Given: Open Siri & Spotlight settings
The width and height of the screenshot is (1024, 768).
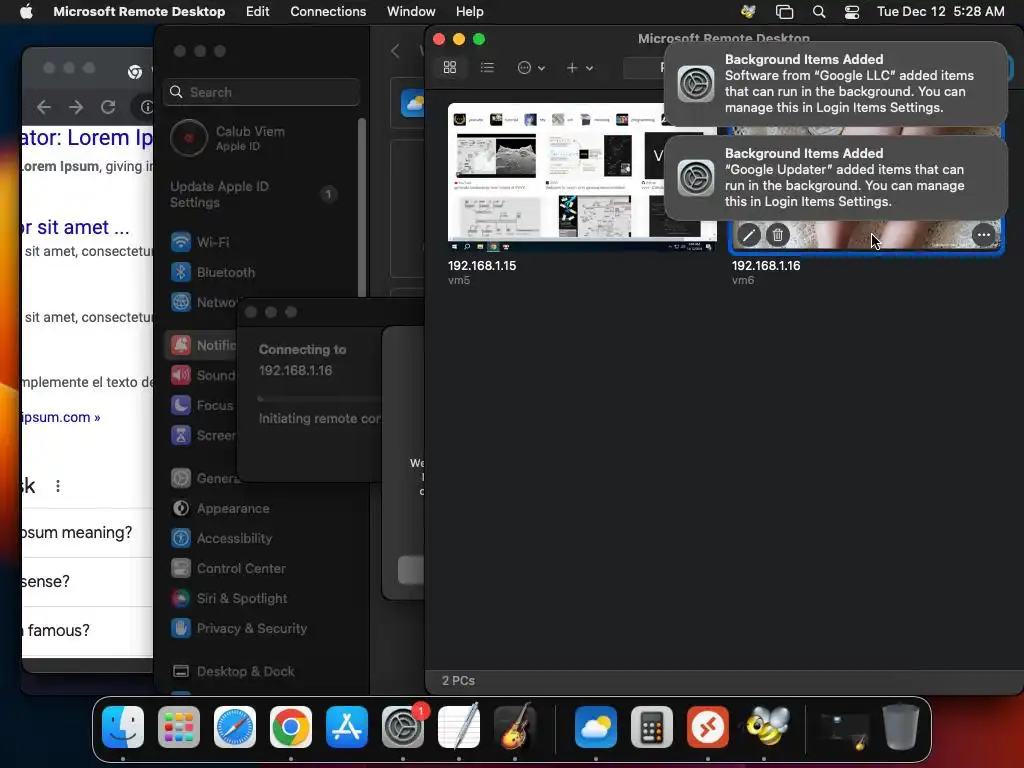Looking at the screenshot, I should [261, 598].
